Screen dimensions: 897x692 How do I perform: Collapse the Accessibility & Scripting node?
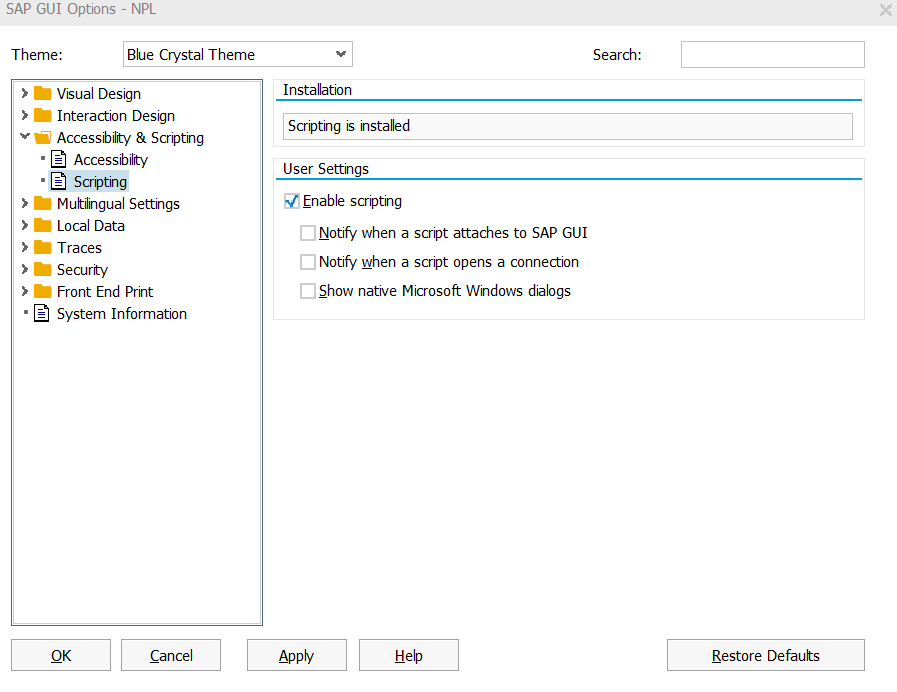tap(25, 137)
